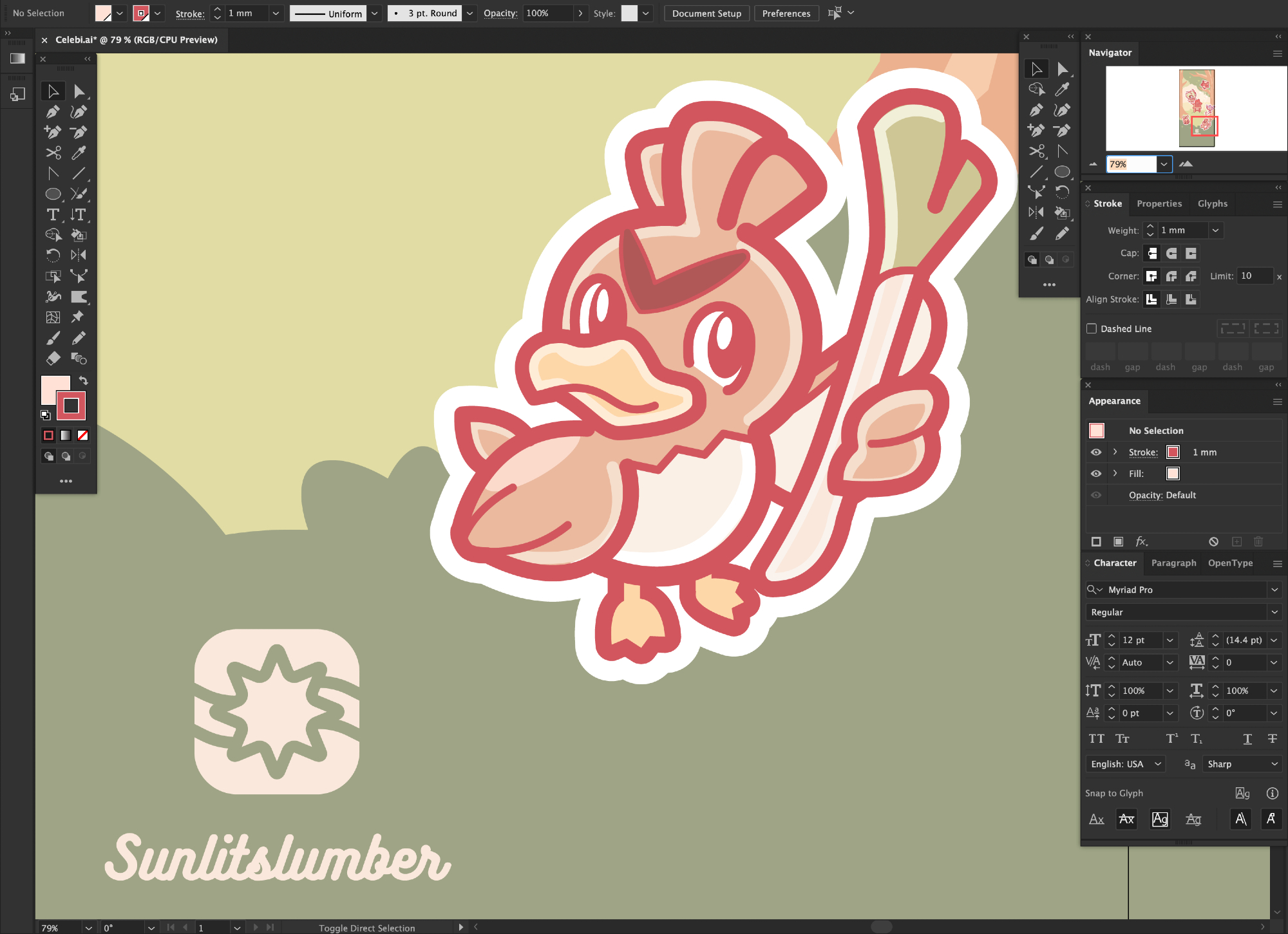Select the Ellipse tool in left toolbar
The width and height of the screenshot is (1288, 934).
[x=53, y=194]
